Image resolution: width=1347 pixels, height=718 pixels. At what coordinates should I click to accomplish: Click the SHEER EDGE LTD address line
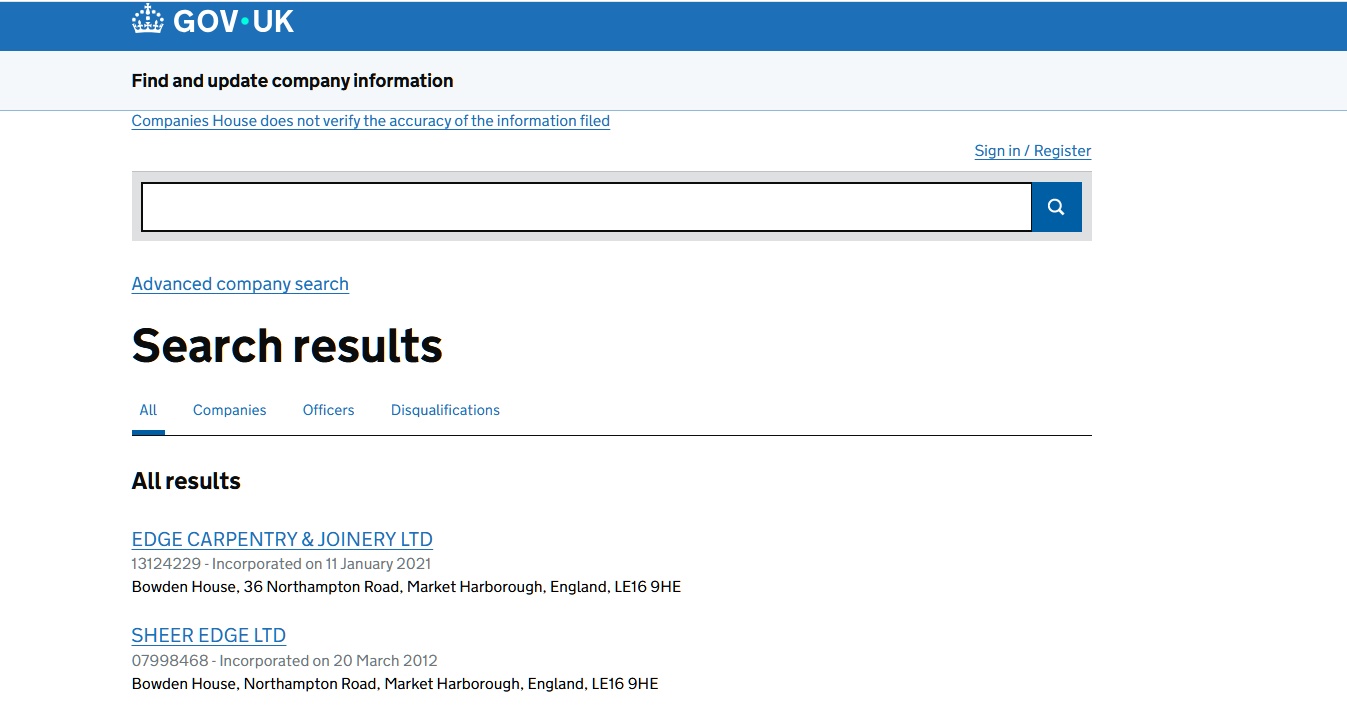(x=394, y=684)
